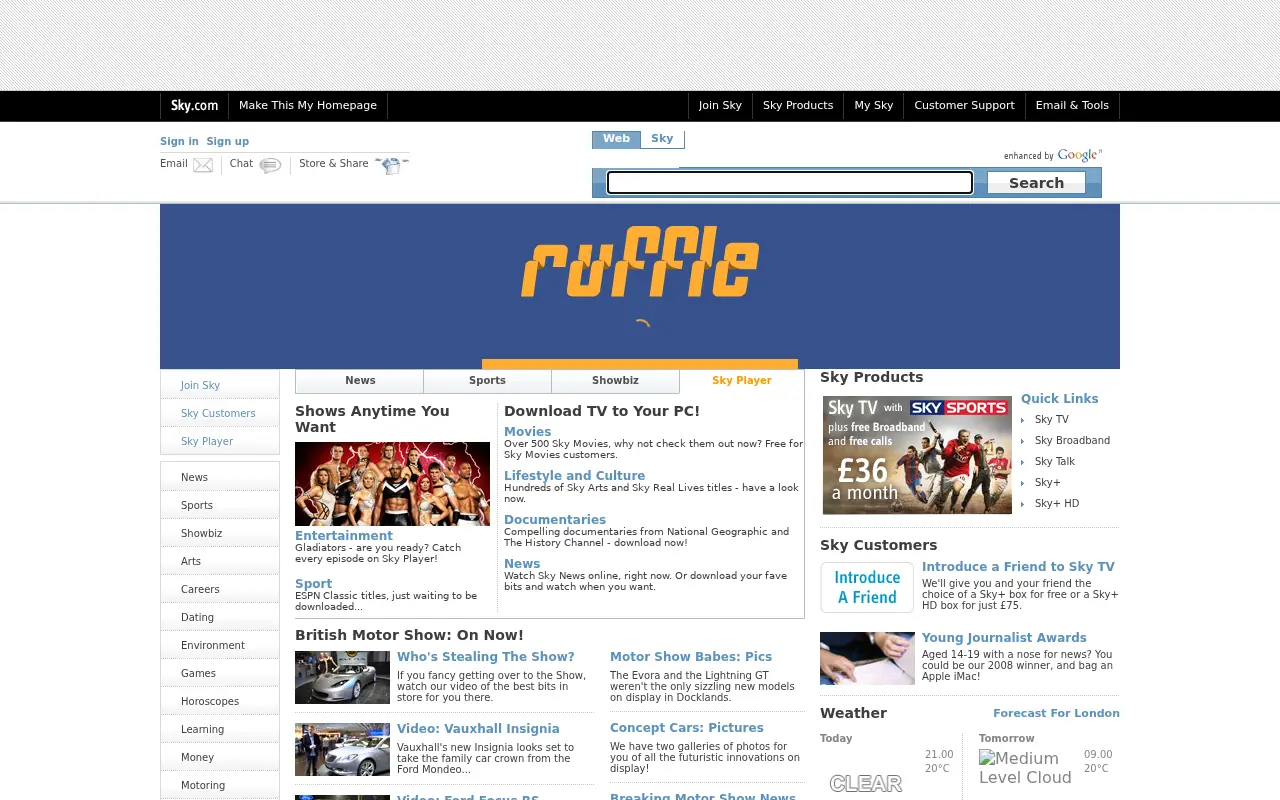Open Motor Show Babes: Pics link

[x=691, y=657]
